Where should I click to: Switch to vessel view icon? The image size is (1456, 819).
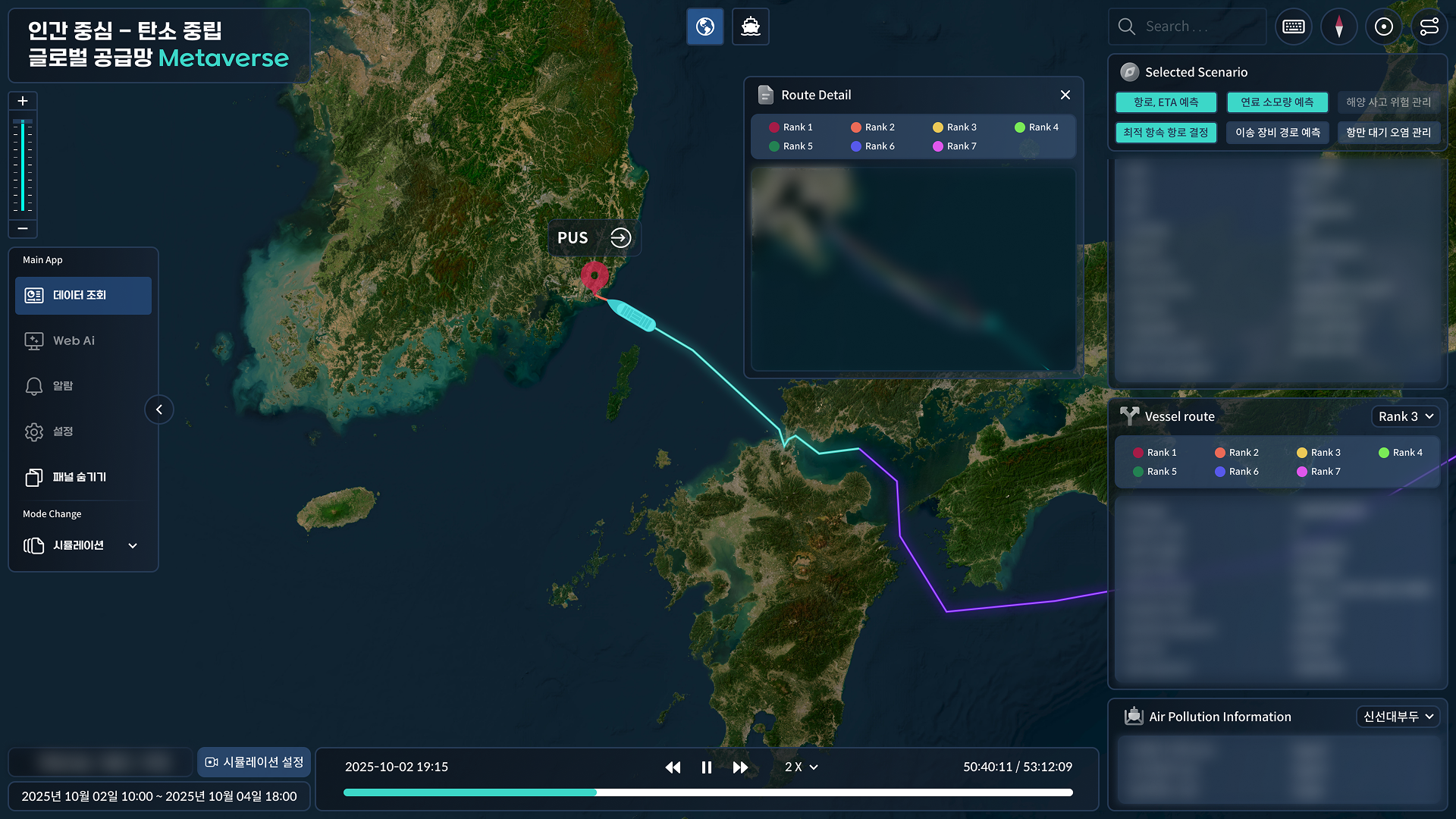[751, 27]
